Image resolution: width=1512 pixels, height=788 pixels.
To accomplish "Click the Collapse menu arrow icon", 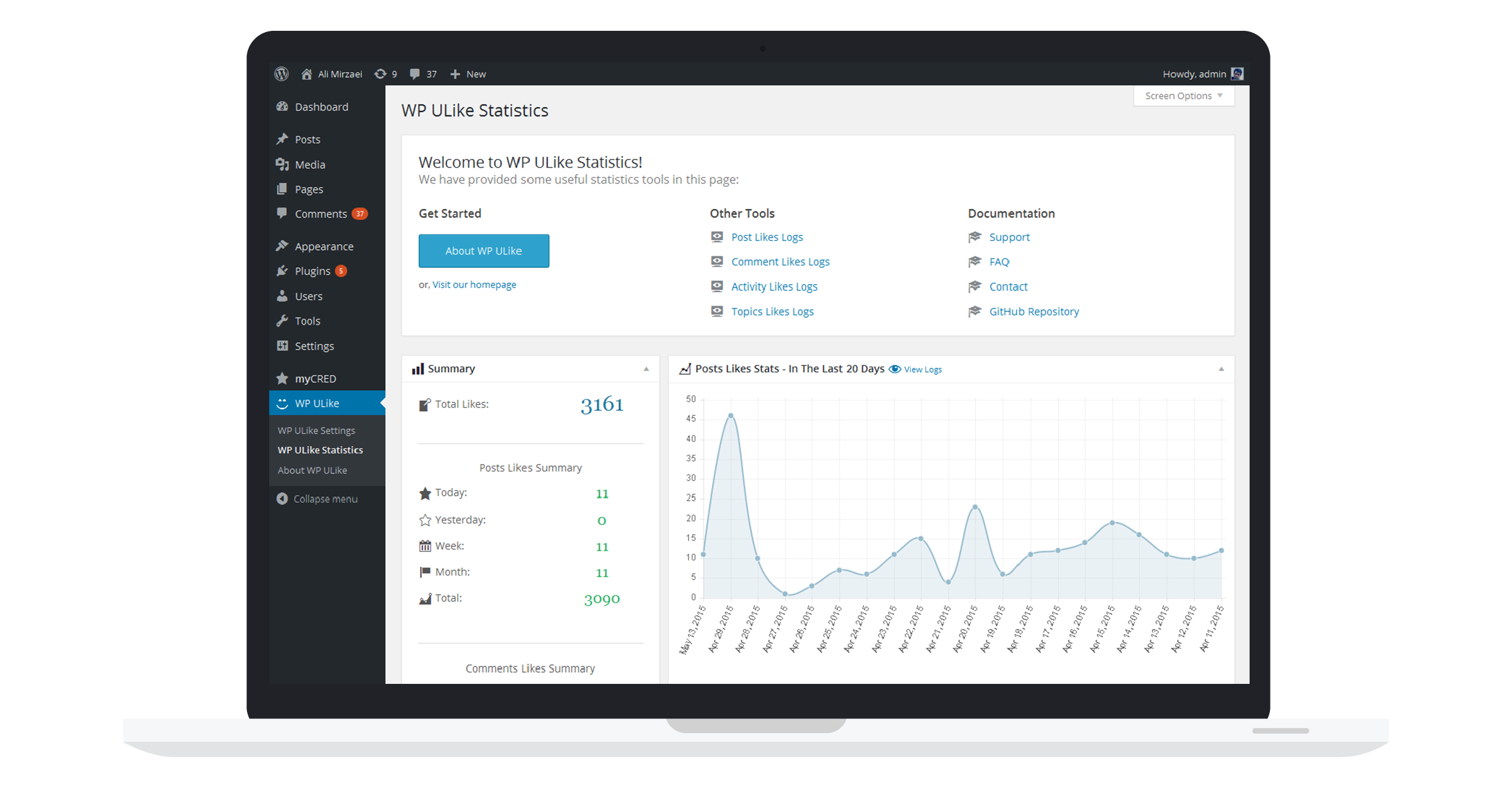I will pyautogui.click(x=282, y=498).
